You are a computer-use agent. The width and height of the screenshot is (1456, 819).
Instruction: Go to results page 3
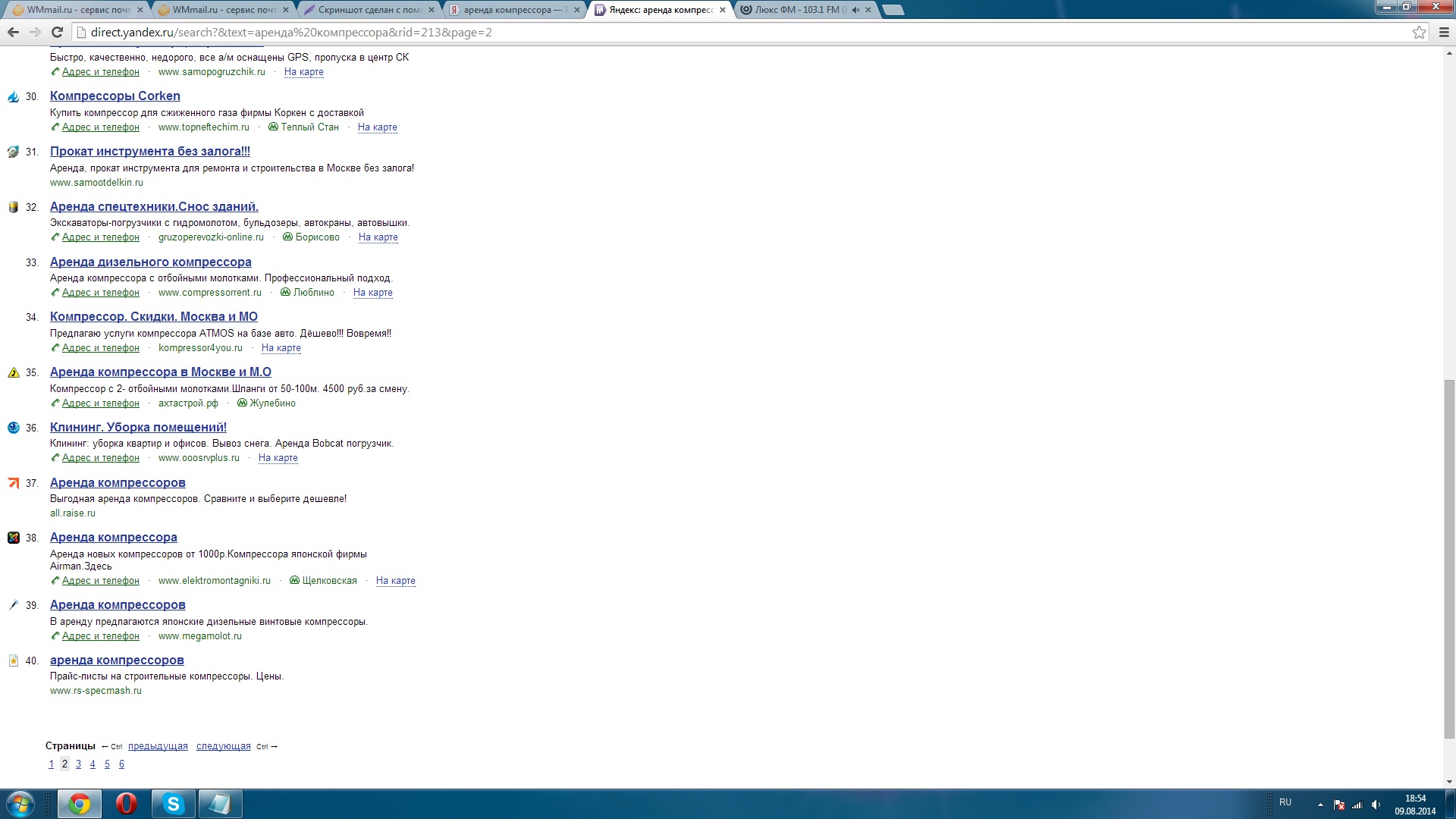pos(79,764)
